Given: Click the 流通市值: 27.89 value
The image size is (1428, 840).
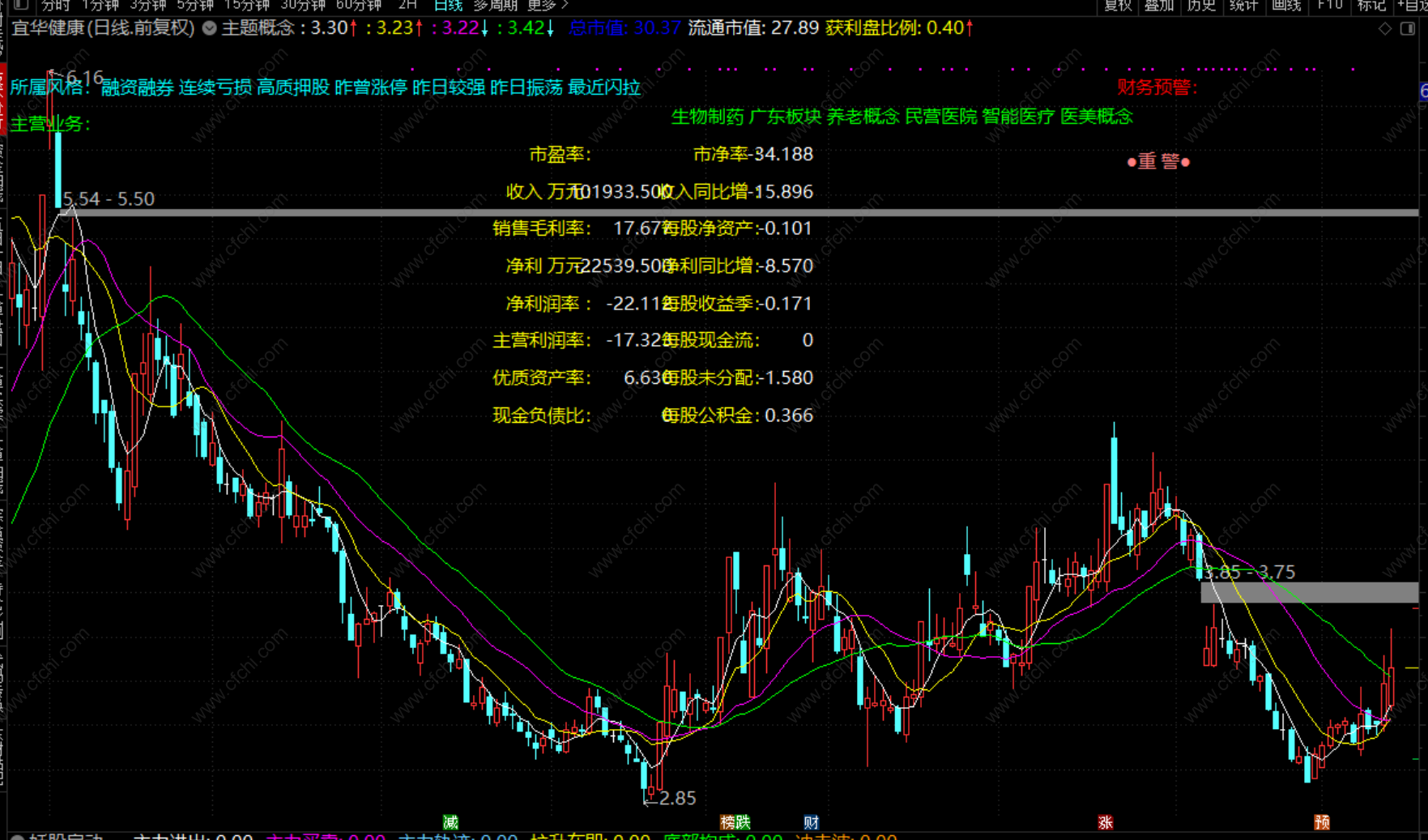Looking at the screenshot, I should [753, 28].
